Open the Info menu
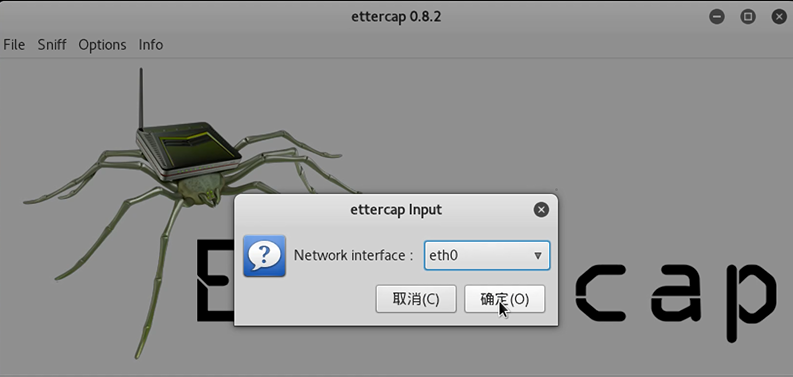Viewport: 793px width, 377px height. tap(151, 45)
